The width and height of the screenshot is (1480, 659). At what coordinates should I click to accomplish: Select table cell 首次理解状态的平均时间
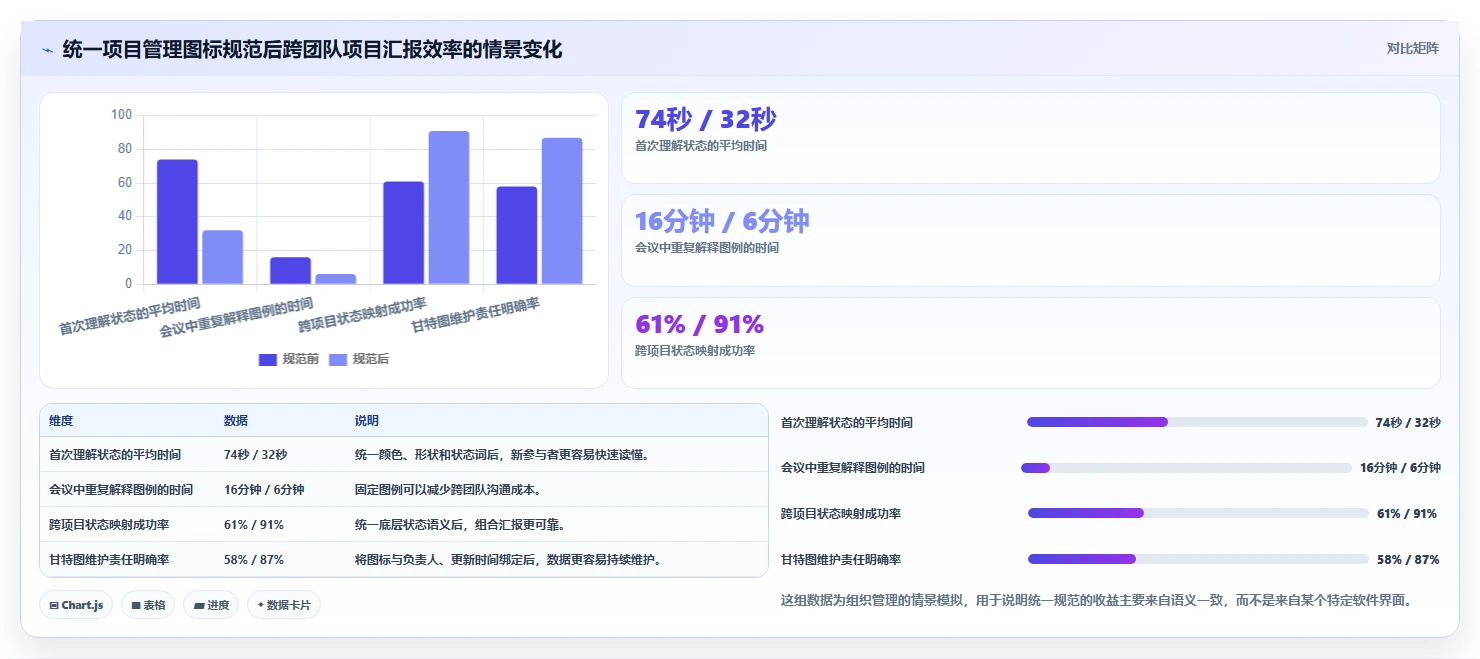coord(115,455)
